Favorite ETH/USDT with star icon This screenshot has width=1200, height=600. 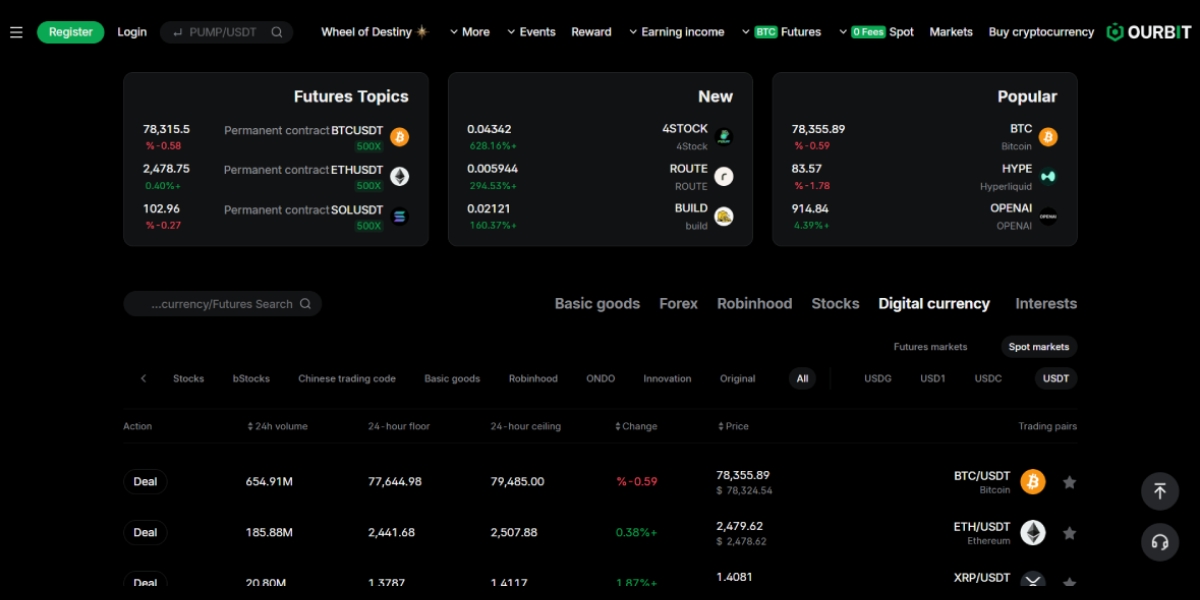pyautogui.click(x=1069, y=533)
